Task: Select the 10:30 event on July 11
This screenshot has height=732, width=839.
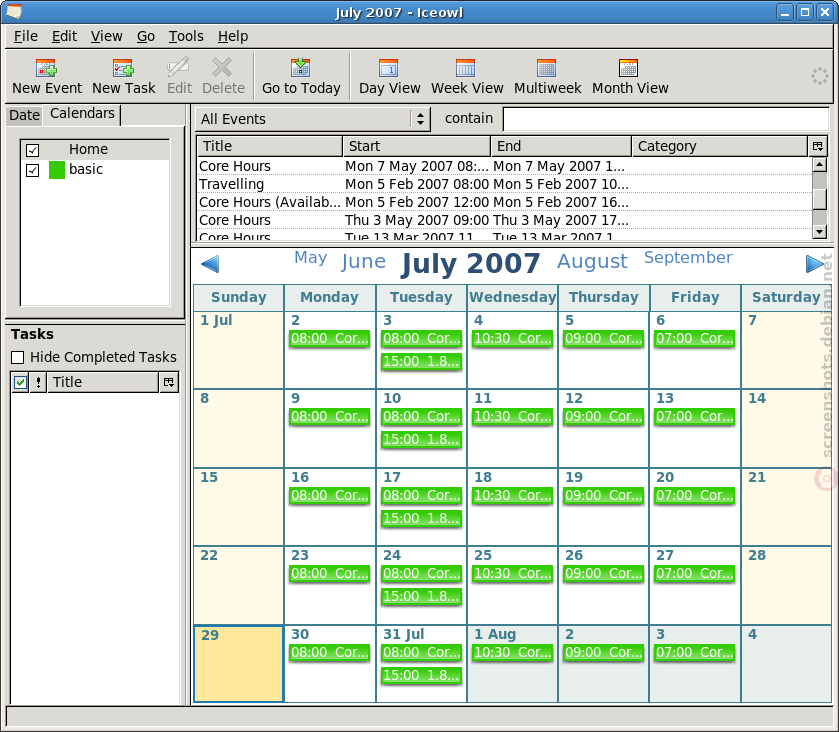Action: click(x=513, y=417)
